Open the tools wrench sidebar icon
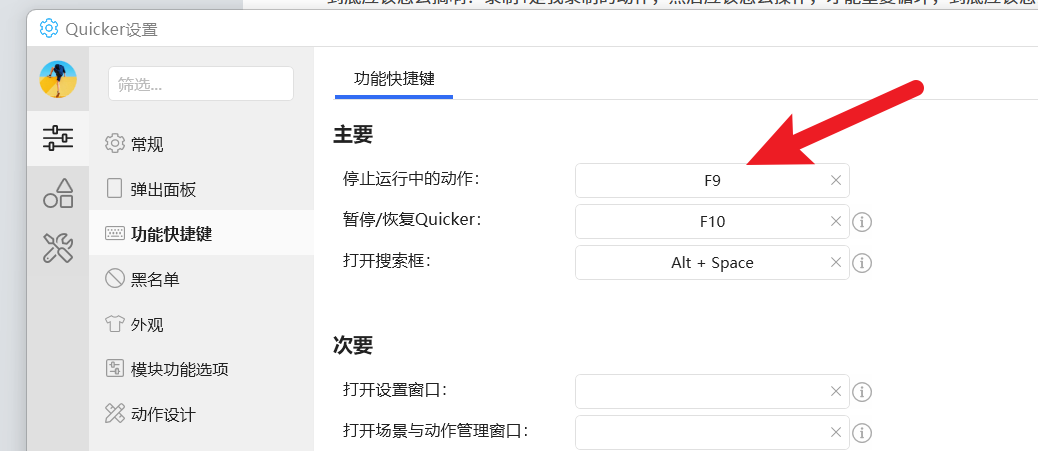This screenshot has height=451, width=1038. coord(58,248)
